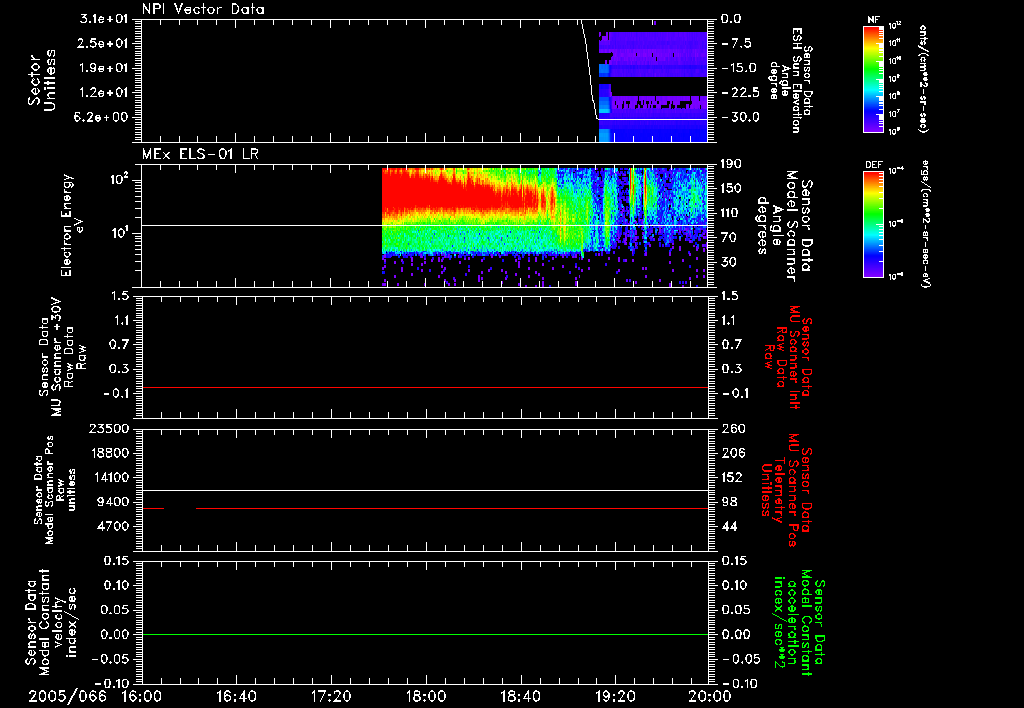Select the red 'MU Scanner Pos Telemetry' title
1024x708 pixels.
(786, 490)
